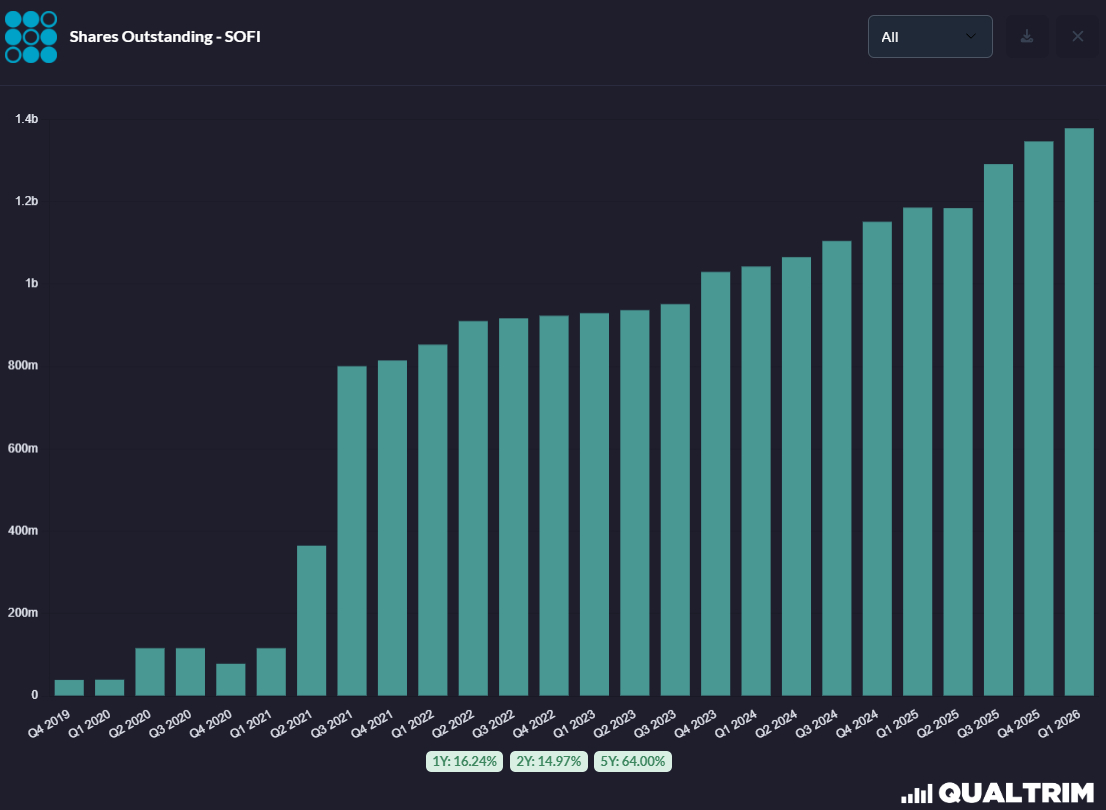Click the 1Y: 16.24% growth badge
This screenshot has width=1106, height=810.
(x=464, y=761)
